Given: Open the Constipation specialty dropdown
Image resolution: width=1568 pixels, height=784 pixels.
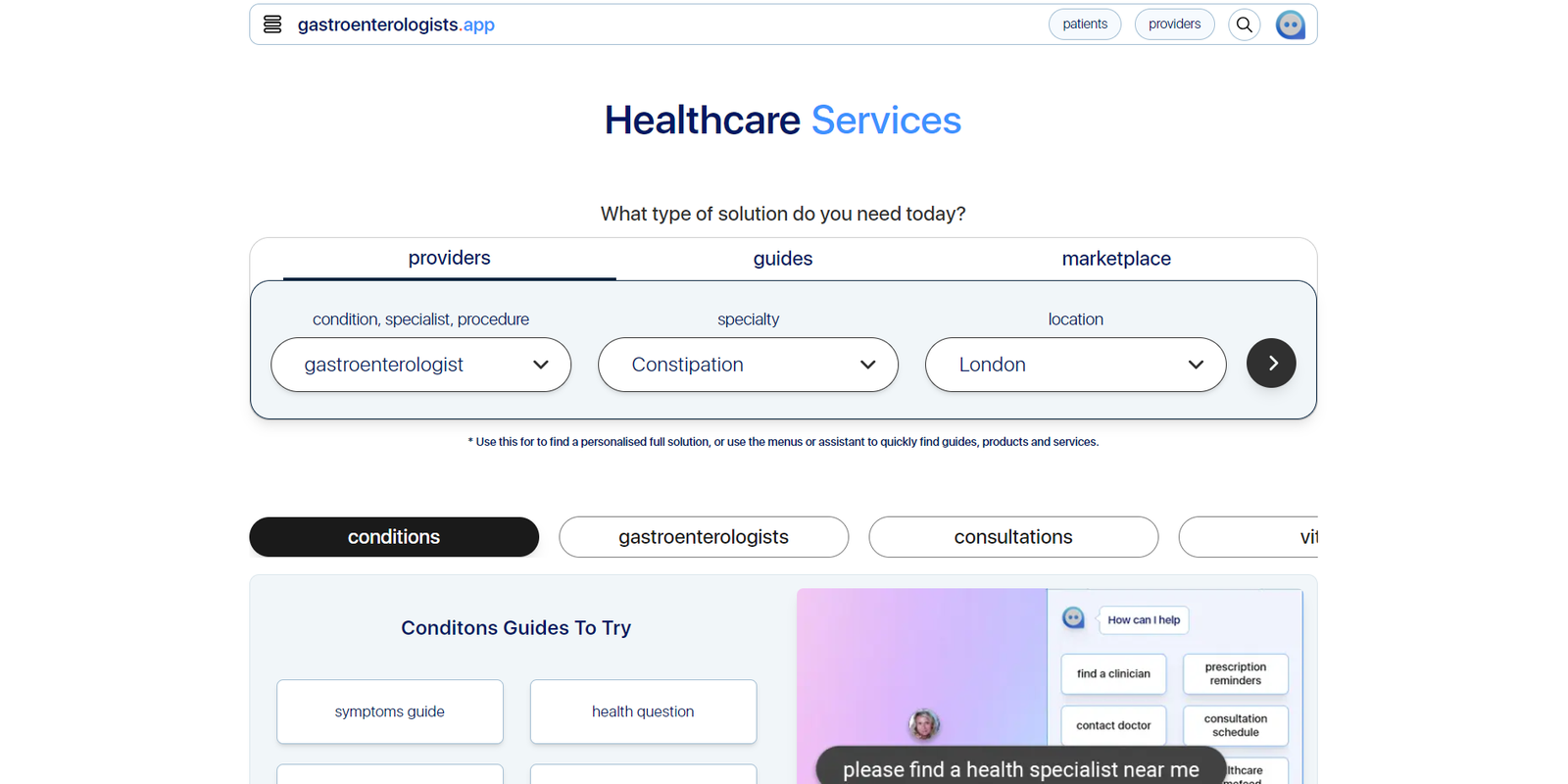Looking at the screenshot, I should [749, 365].
